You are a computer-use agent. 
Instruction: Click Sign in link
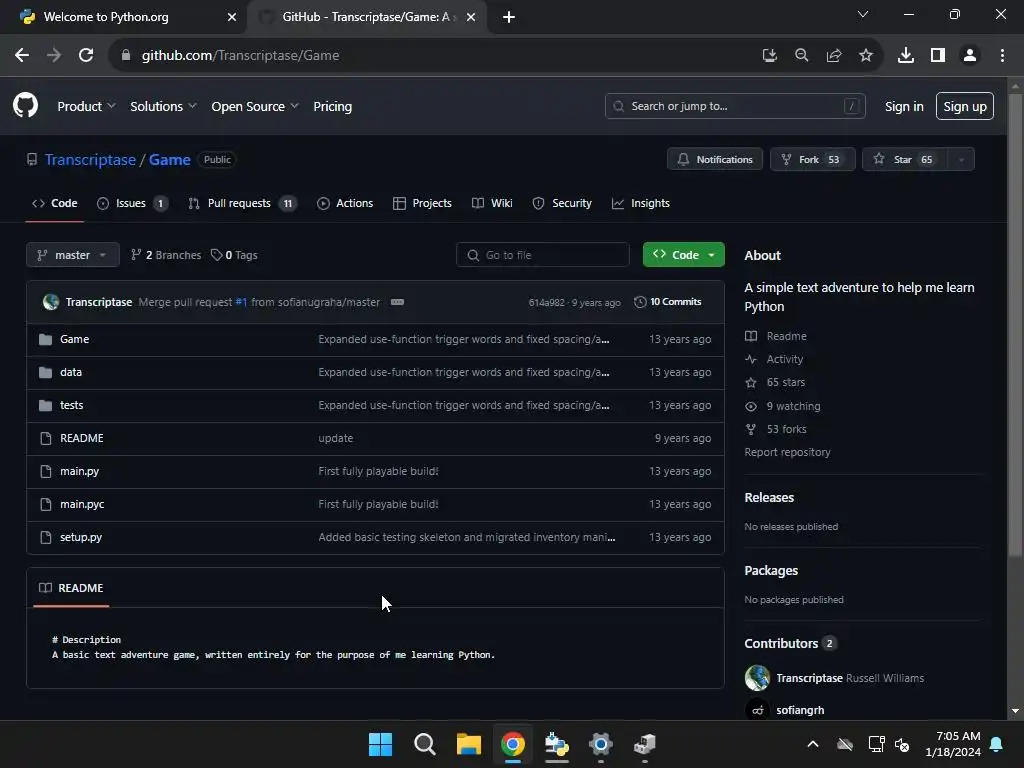pos(904,106)
